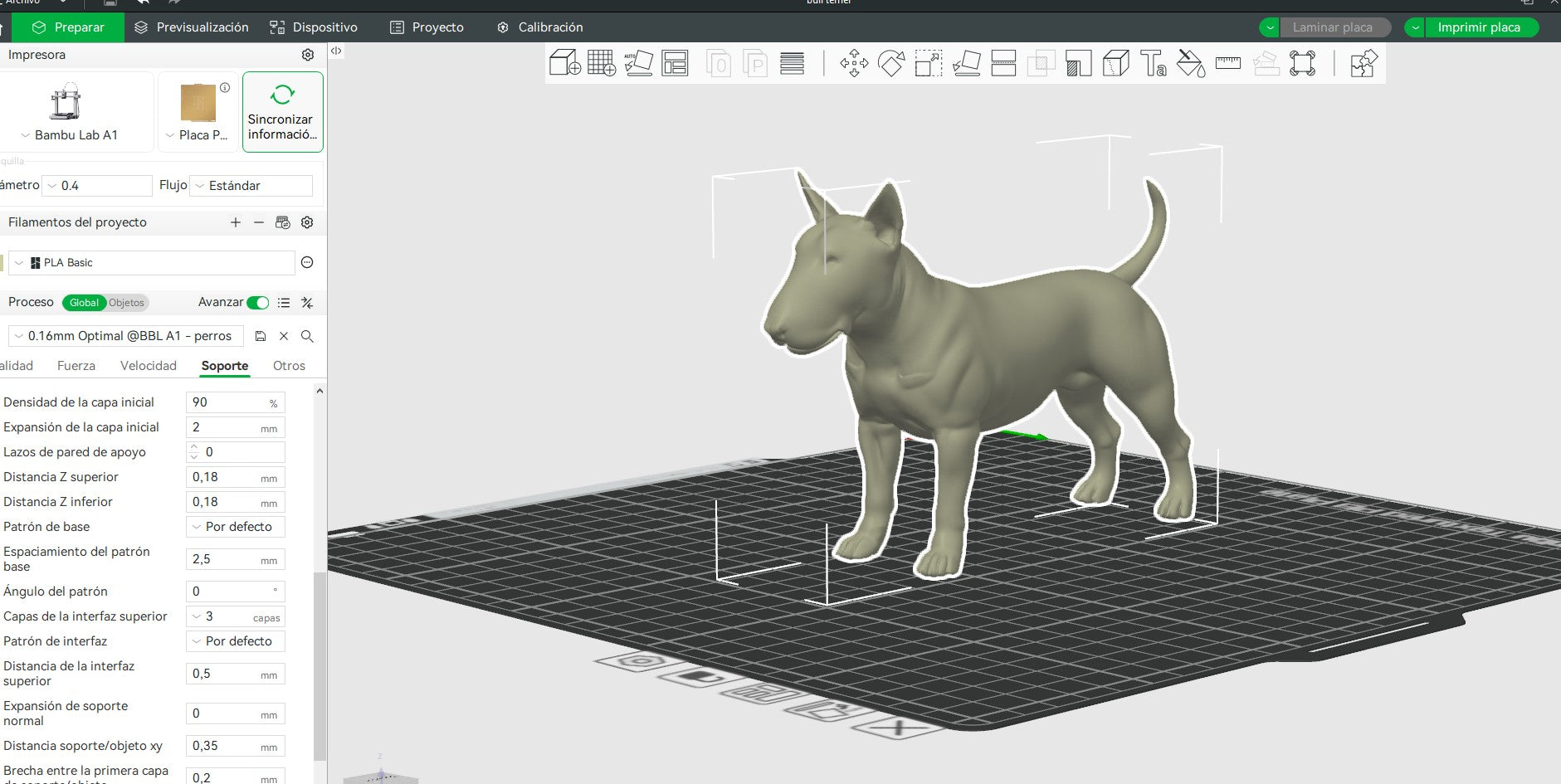Viewport: 1561px width, 784px height.
Task: Click the remove filament minus icon
Action: coord(259,222)
